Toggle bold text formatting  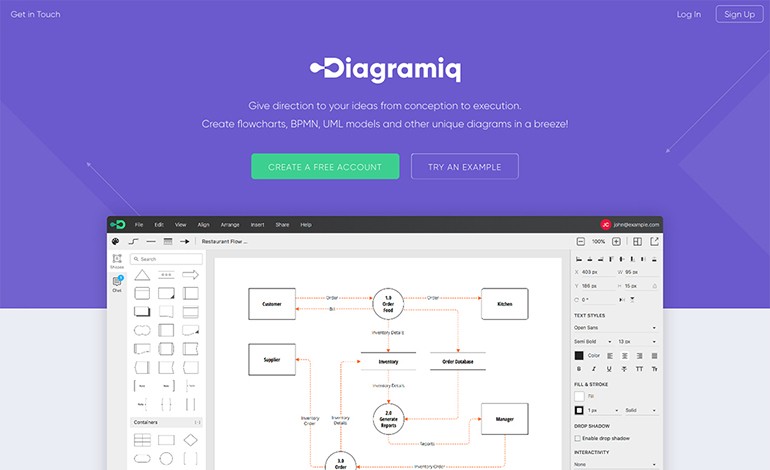[x=578, y=369]
